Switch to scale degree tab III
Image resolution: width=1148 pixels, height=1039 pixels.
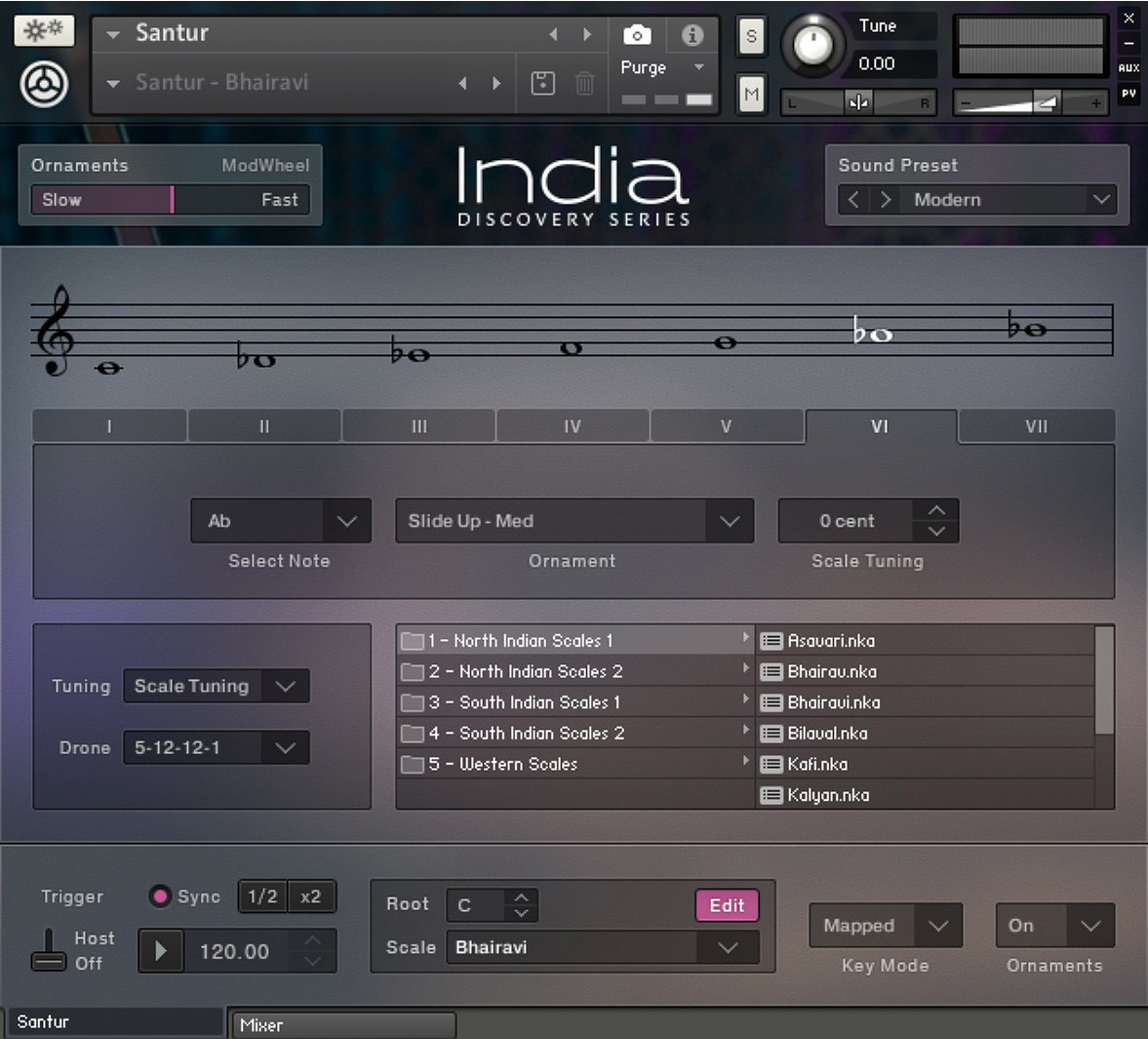pyautogui.click(x=418, y=426)
